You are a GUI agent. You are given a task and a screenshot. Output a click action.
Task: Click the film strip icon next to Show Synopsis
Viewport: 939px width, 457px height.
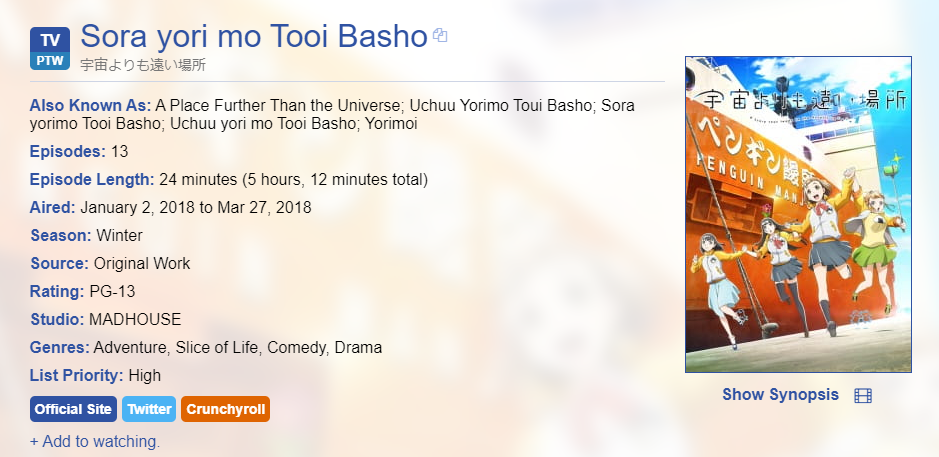[863, 395]
